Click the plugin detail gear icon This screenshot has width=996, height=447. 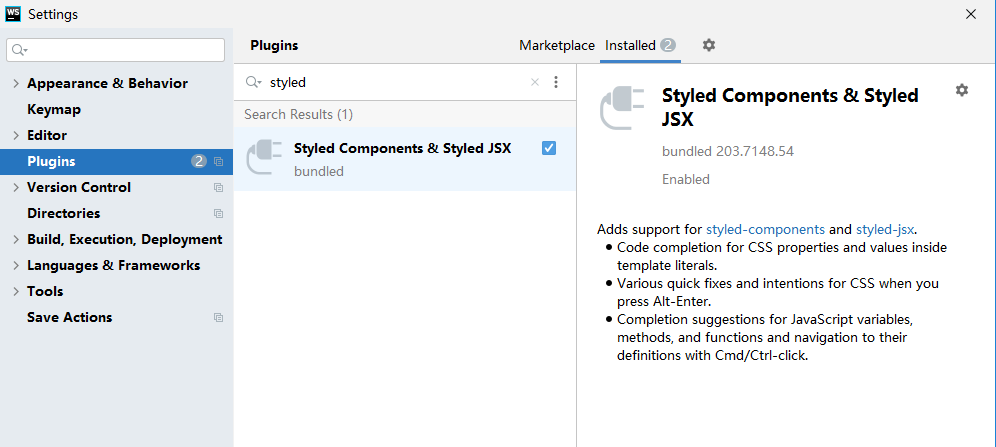[x=962, y=90]
